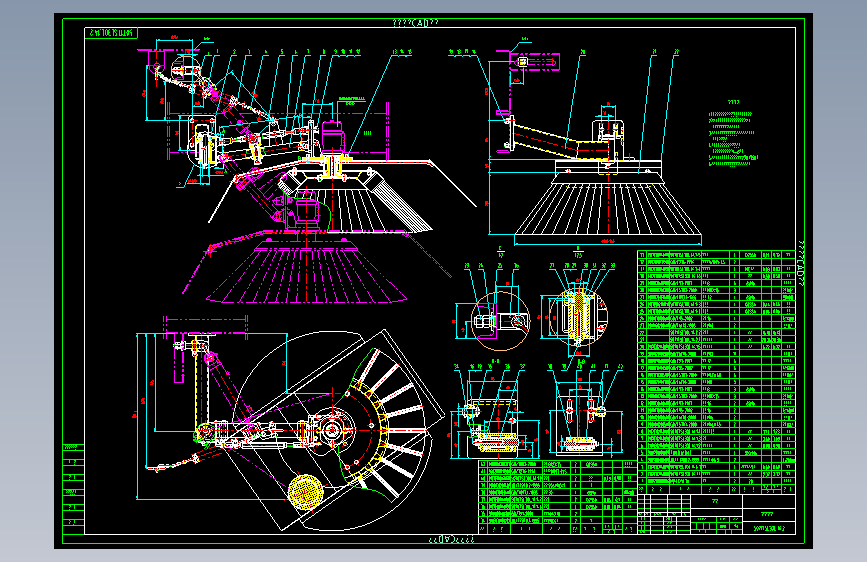Select the magenta bracket at top of side view
867x562 pixels.
534,61
